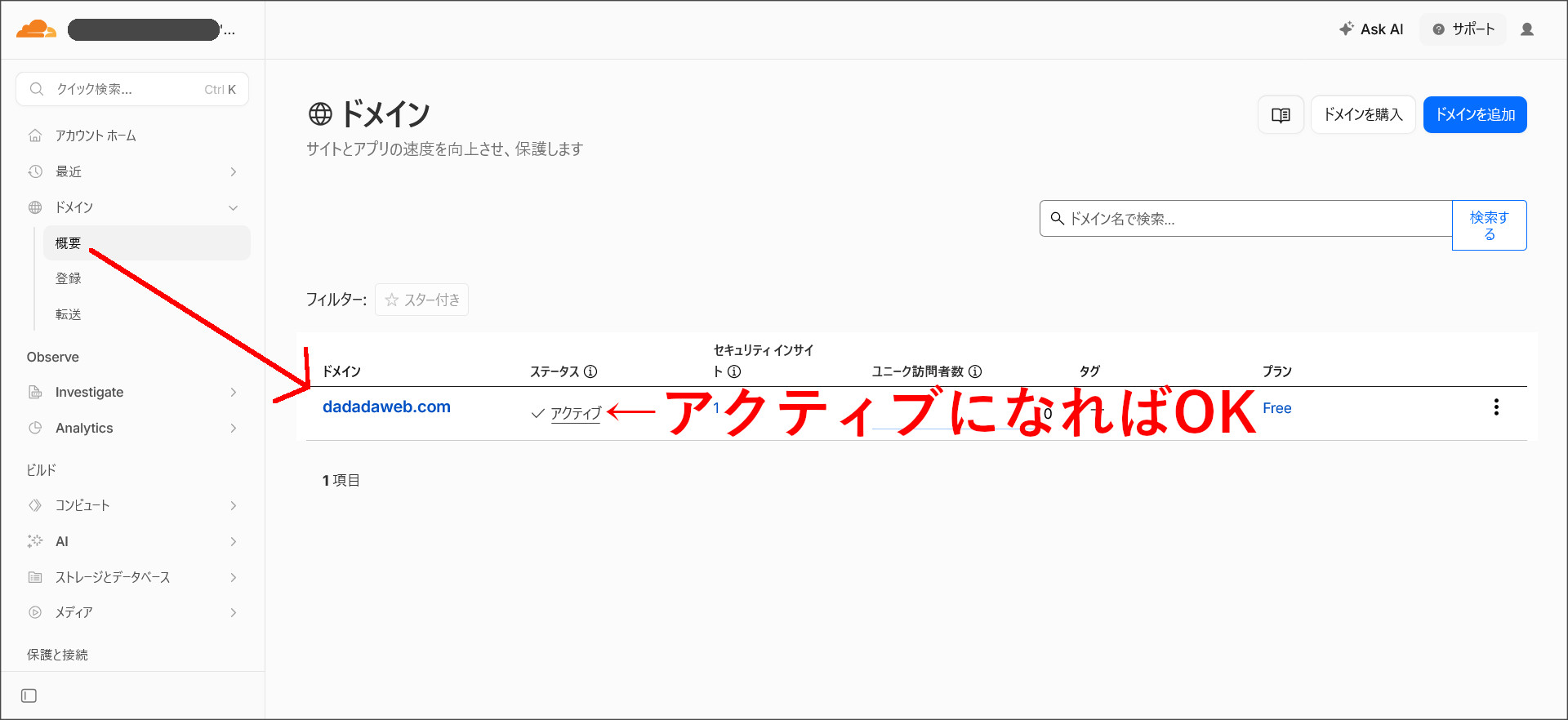1568x720 pixels.
Task: Open the user profile icon
Action: (1526, 29)
